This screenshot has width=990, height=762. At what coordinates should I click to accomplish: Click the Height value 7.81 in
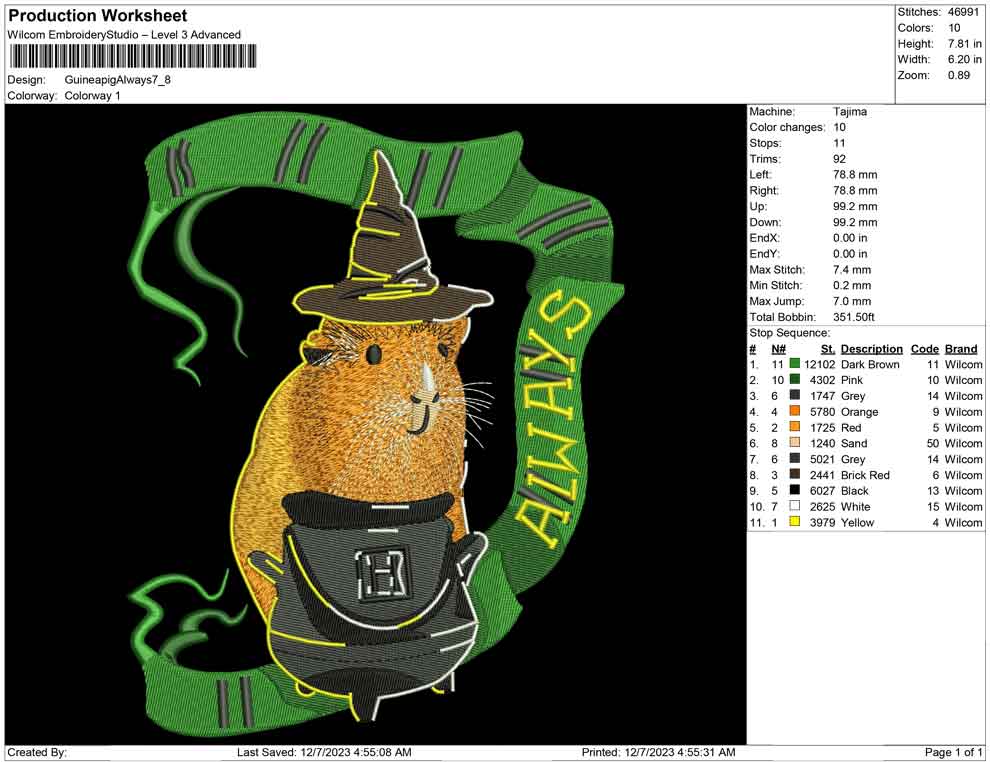click(965, 44)
